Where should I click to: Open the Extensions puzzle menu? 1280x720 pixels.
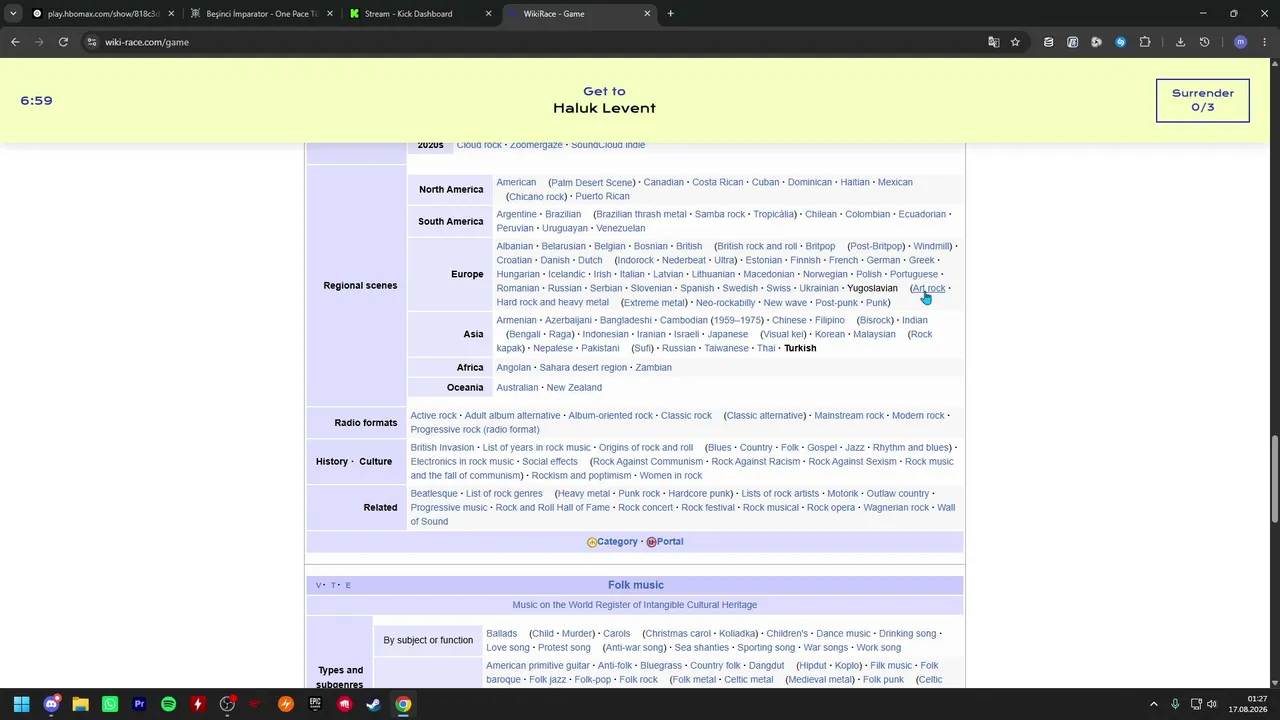[x=1145, y=42]
